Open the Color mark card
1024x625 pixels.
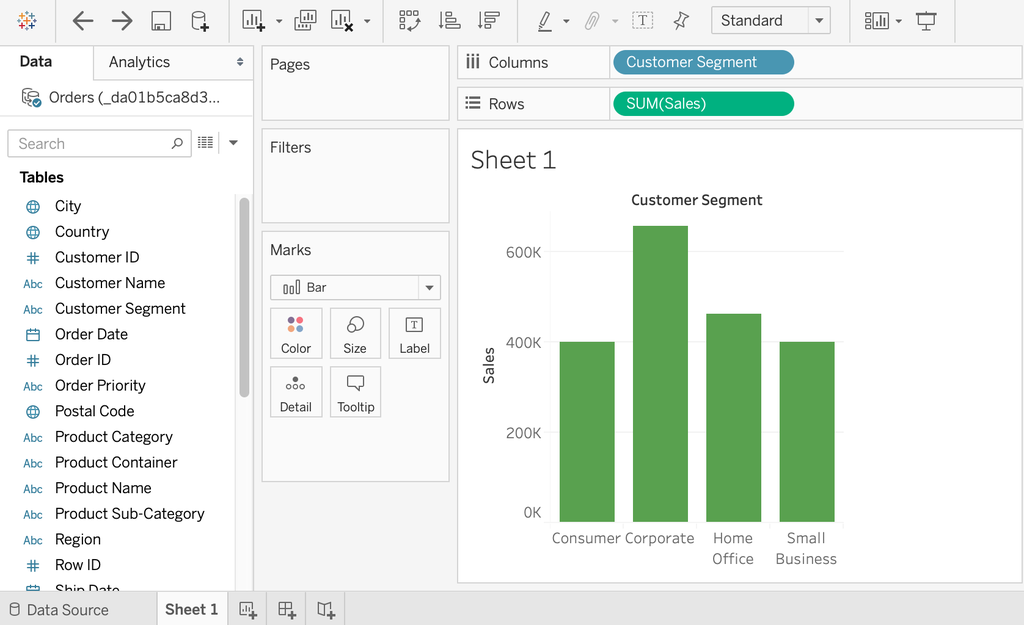coord(296,333)
